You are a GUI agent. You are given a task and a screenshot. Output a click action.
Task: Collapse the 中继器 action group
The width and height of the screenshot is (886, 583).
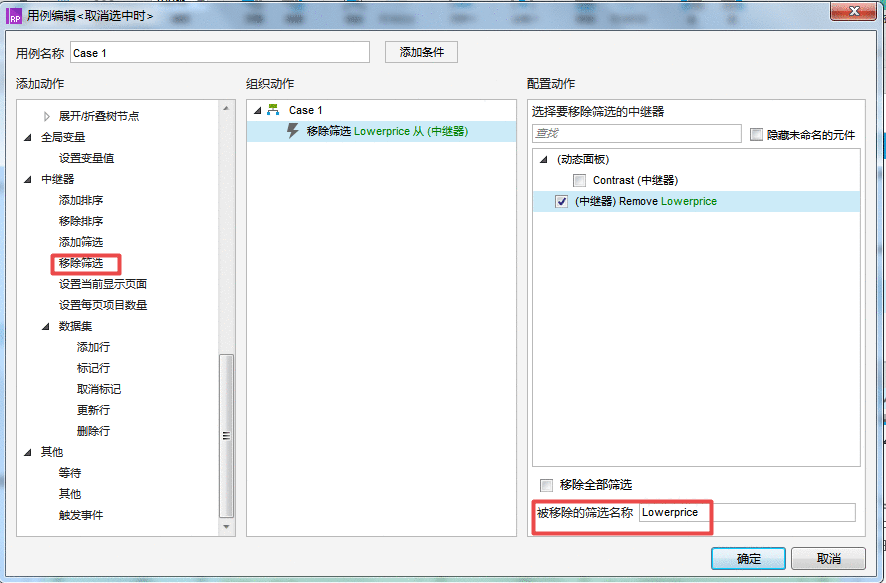tap(28, 179)
